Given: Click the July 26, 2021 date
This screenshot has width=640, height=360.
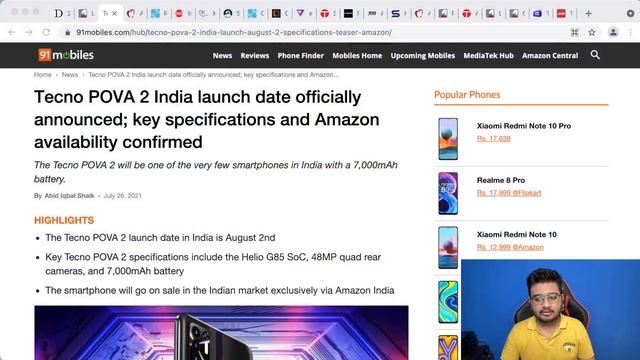Looking at the screenshot, I should pos(122,196).
